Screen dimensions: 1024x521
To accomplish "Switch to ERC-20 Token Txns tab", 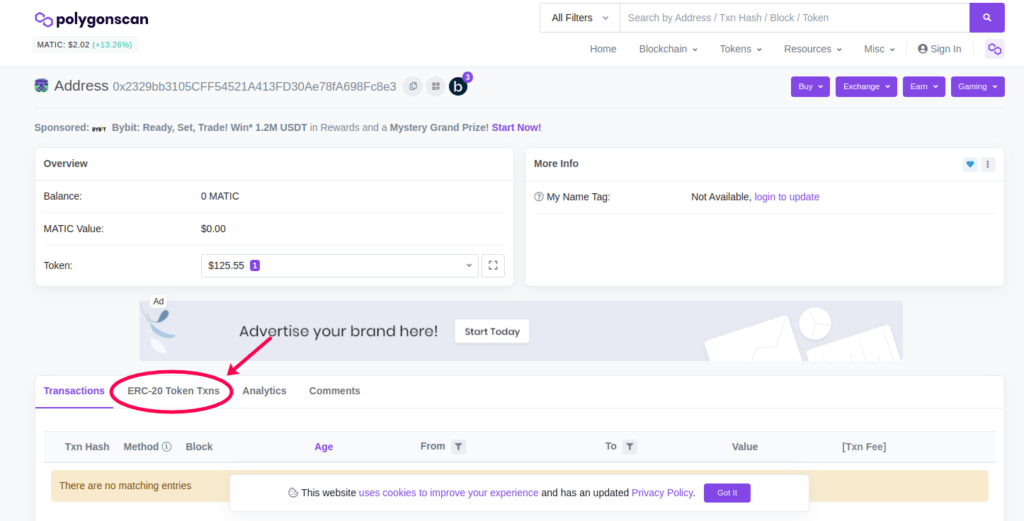I will tap(173, 391).
